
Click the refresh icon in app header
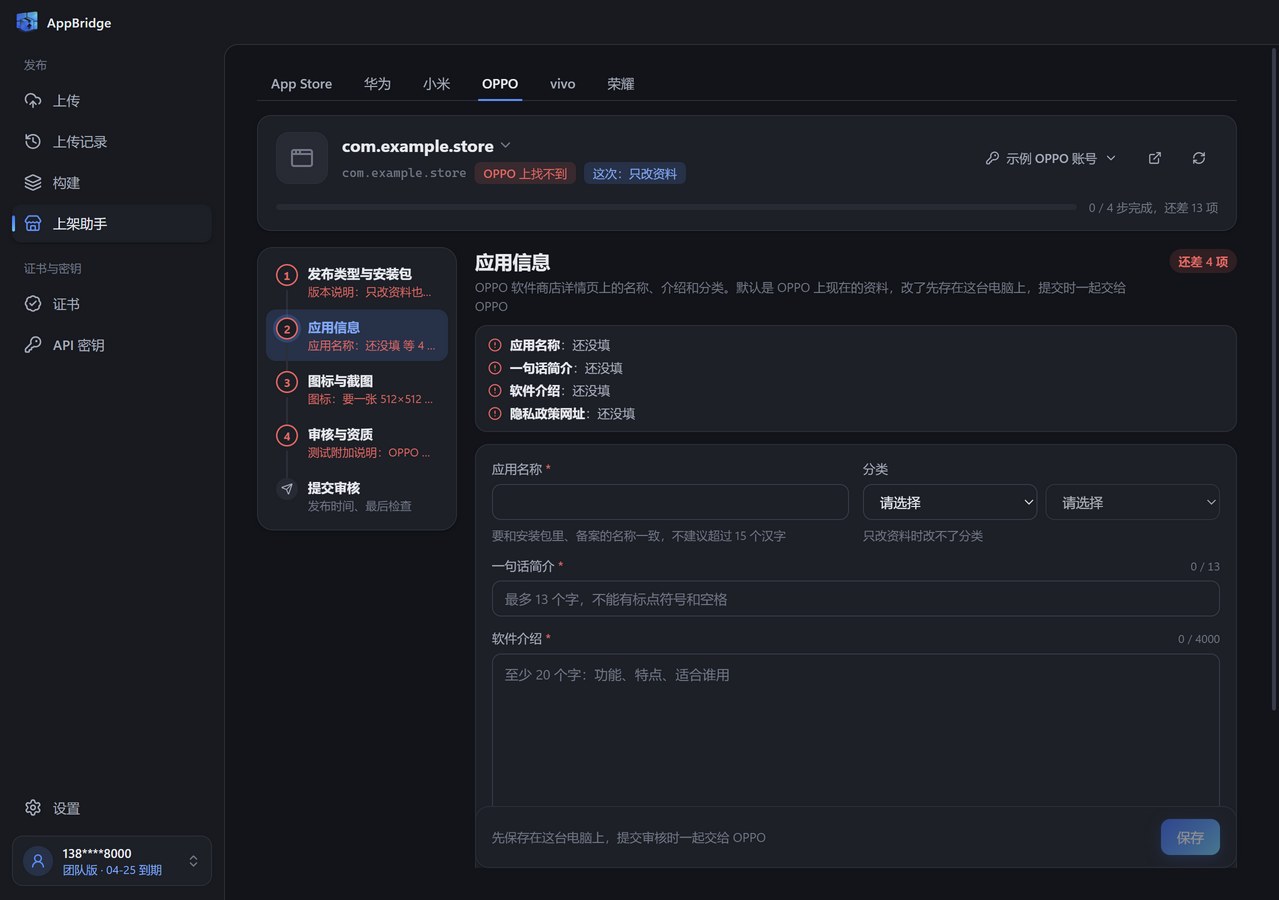pos(1199,158)
